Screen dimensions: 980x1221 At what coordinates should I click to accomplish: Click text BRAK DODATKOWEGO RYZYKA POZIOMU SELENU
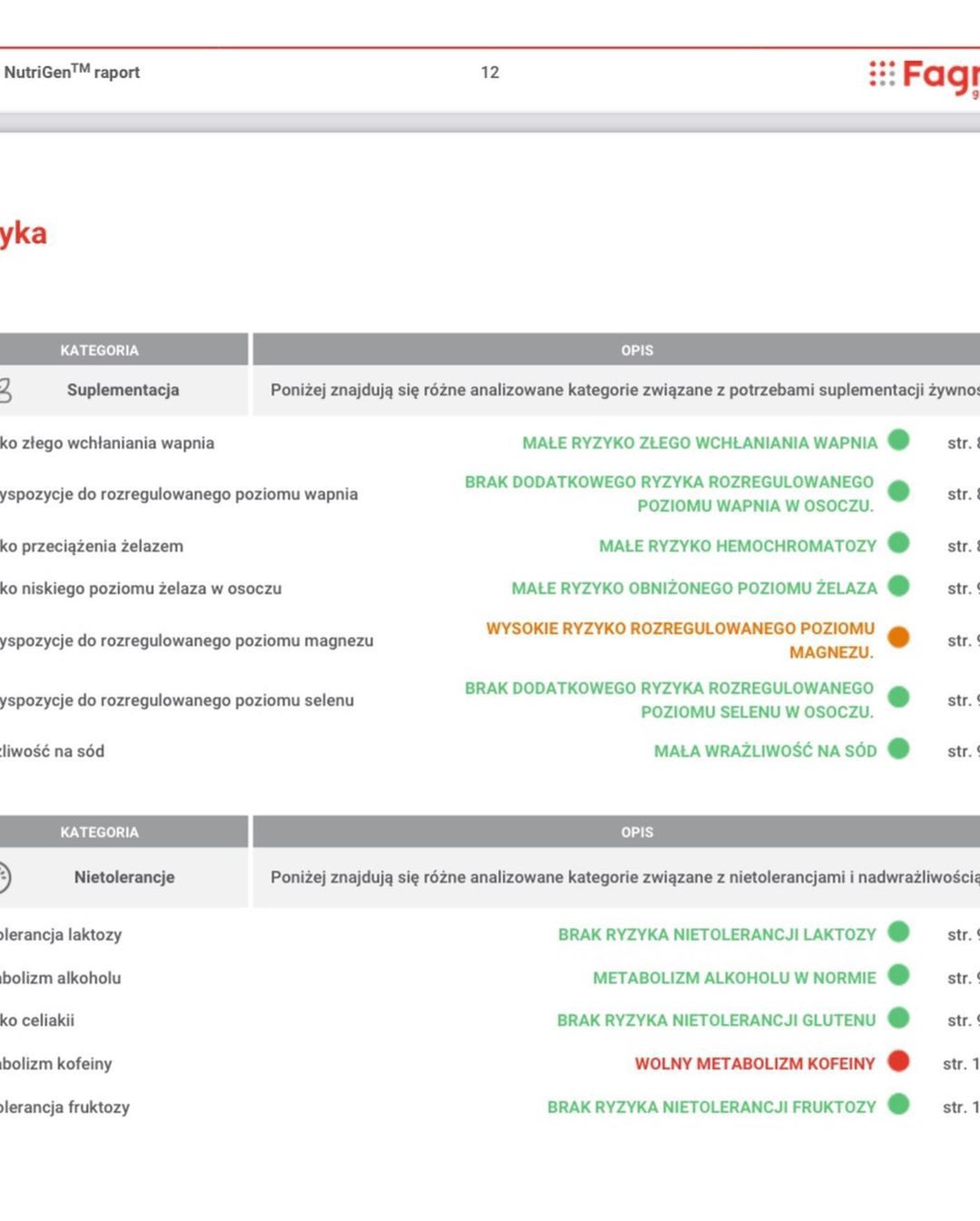tap(670, 699)
